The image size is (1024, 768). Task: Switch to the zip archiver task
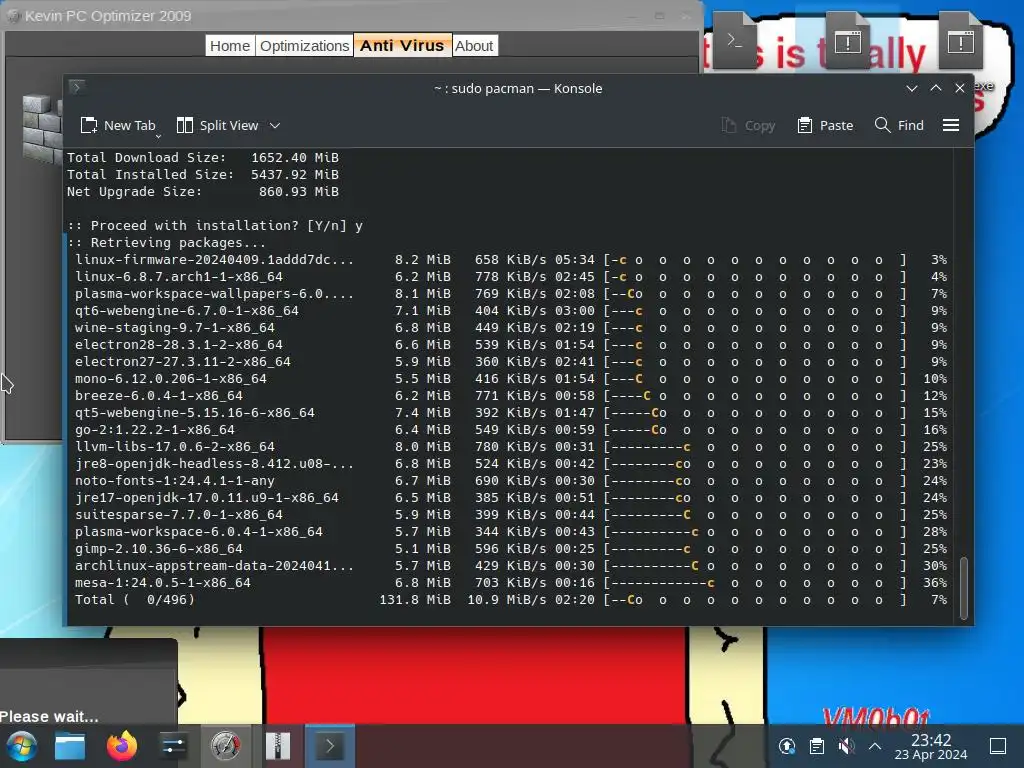(x=278, y=746)
